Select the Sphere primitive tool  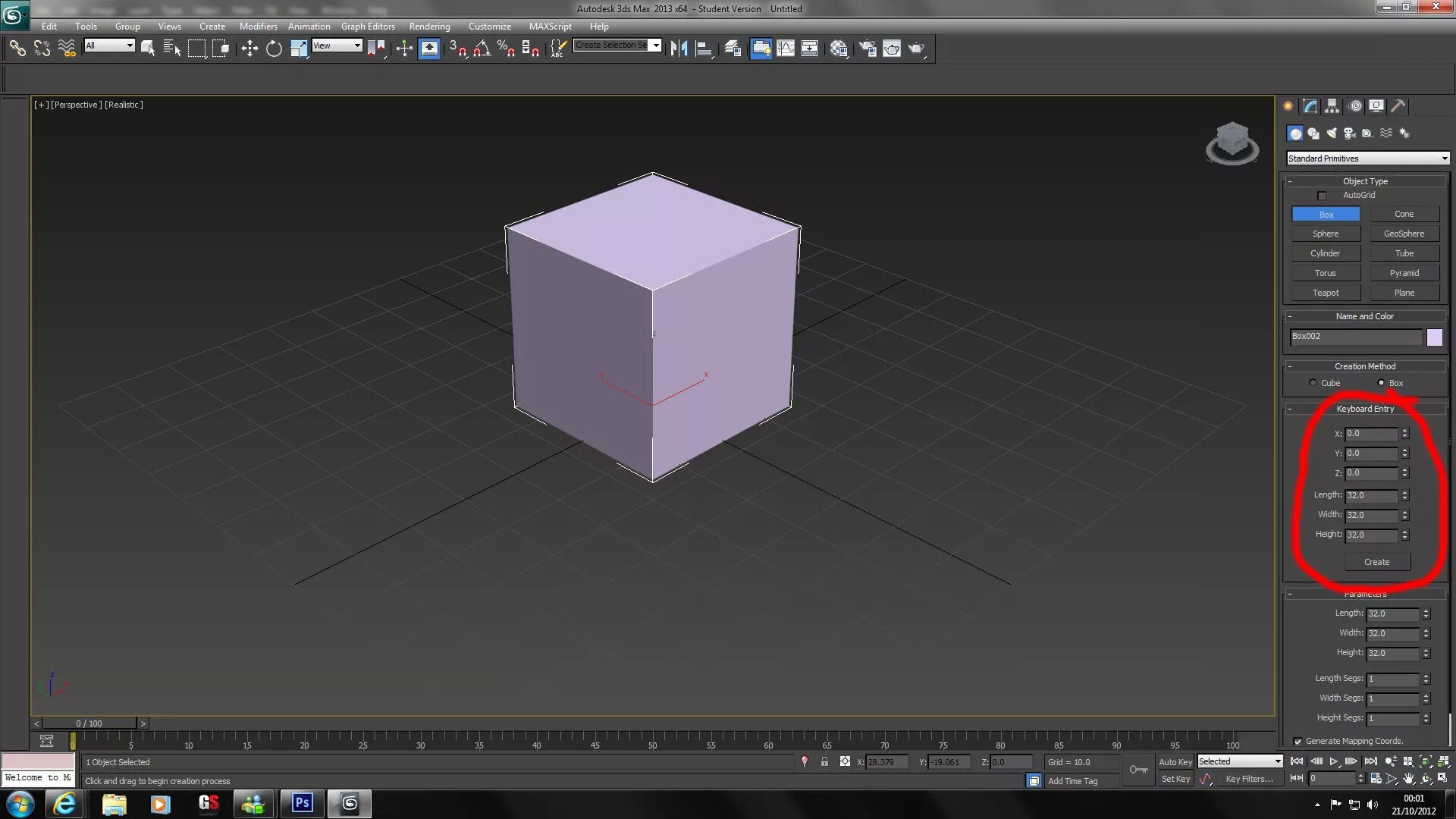(x=1326, y=233)
